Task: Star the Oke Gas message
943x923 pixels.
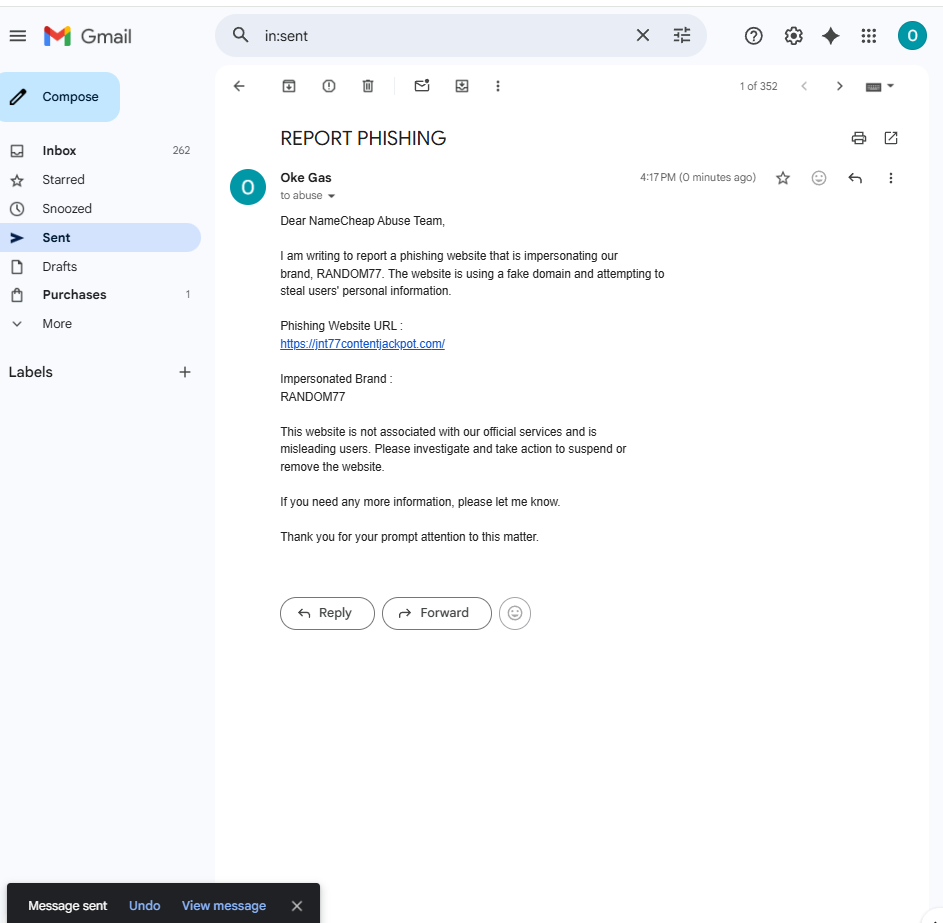Action: click(782, 178)
